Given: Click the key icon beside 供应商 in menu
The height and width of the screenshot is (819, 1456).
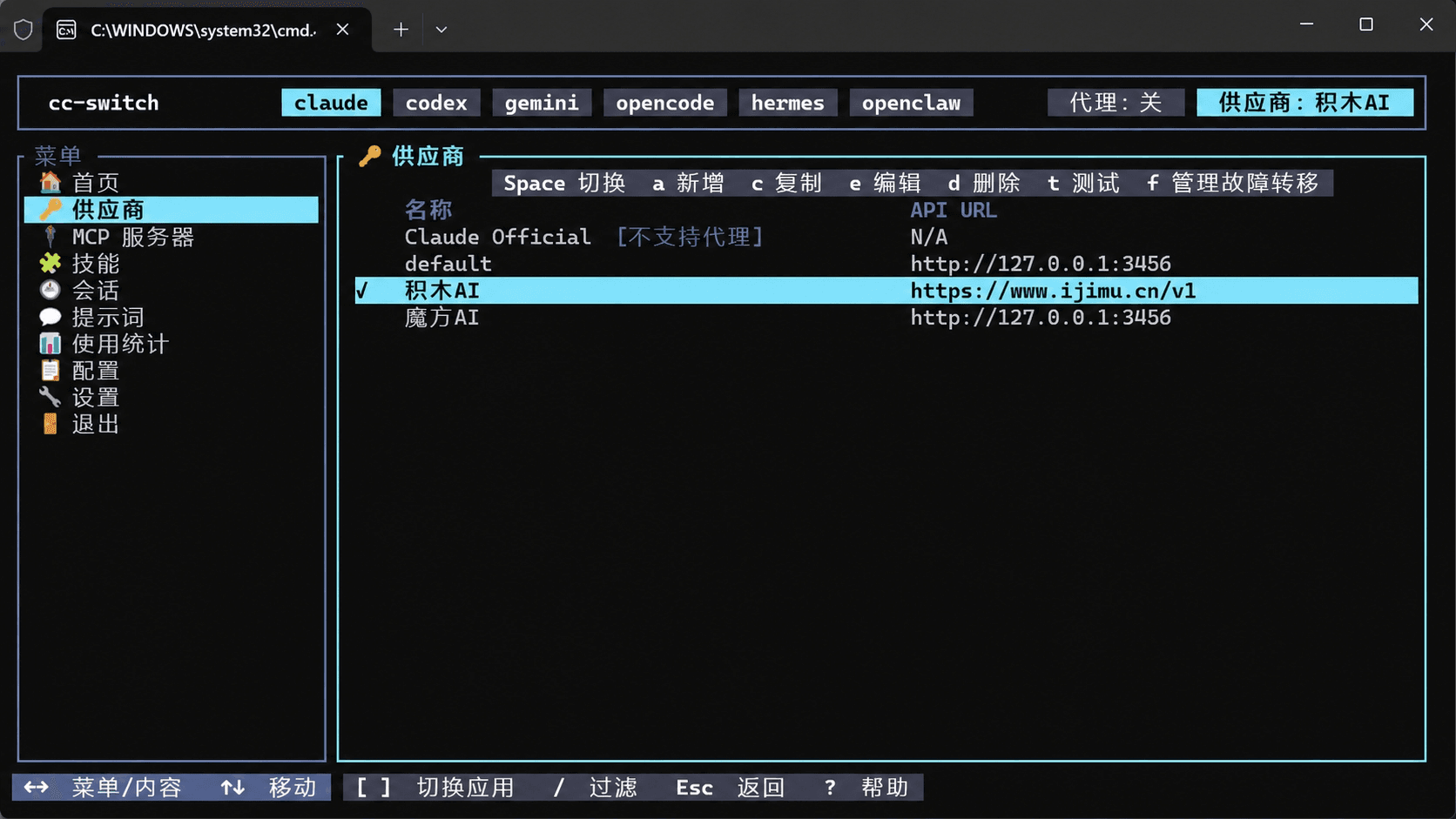Looking at the screenshot, I should [51, 210].
